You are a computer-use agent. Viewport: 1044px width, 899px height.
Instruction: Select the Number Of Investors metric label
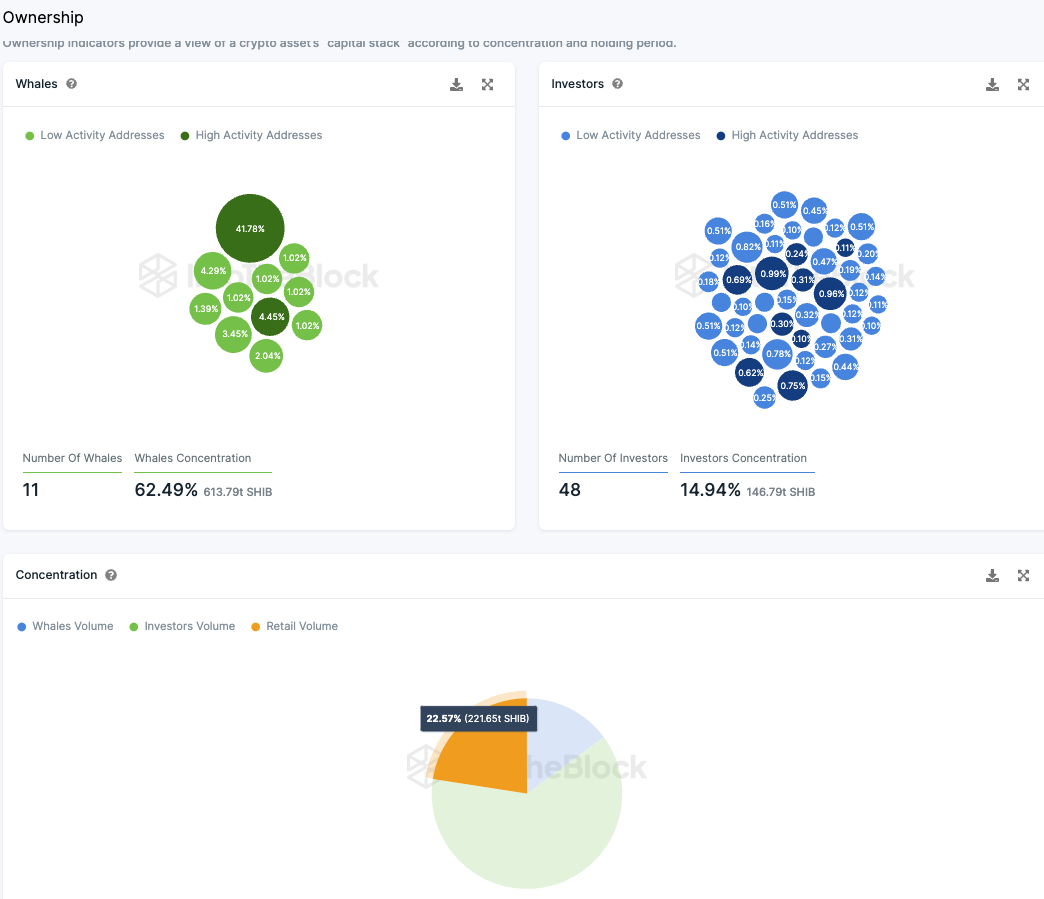tap(613, 458)
